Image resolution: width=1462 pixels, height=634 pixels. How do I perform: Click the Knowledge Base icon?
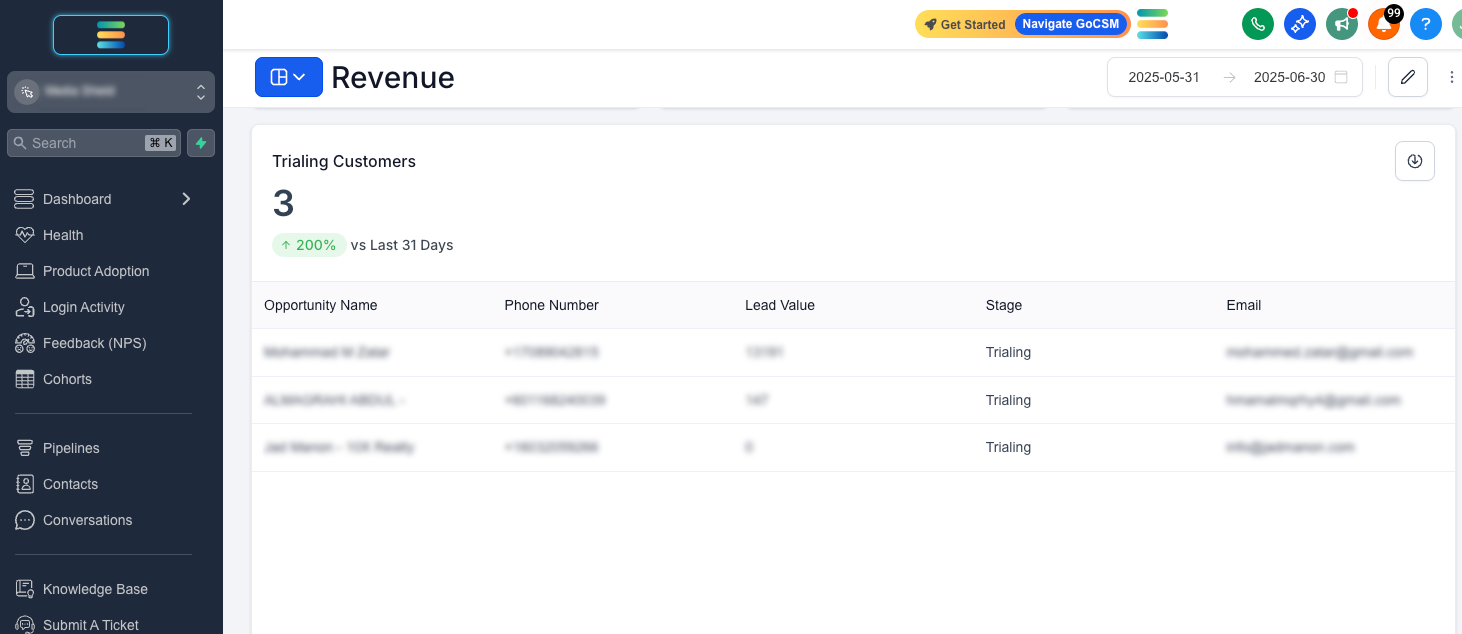point(24,589)
